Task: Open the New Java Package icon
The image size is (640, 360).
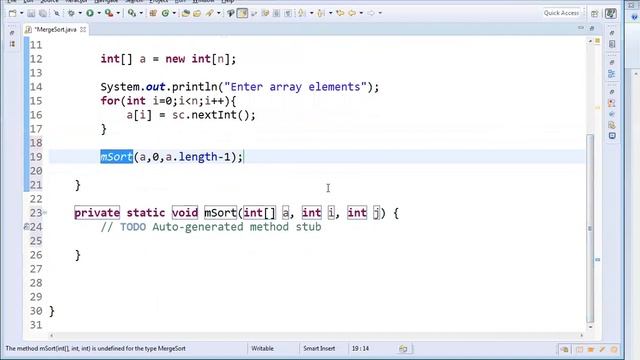Action: click(153, 13)
